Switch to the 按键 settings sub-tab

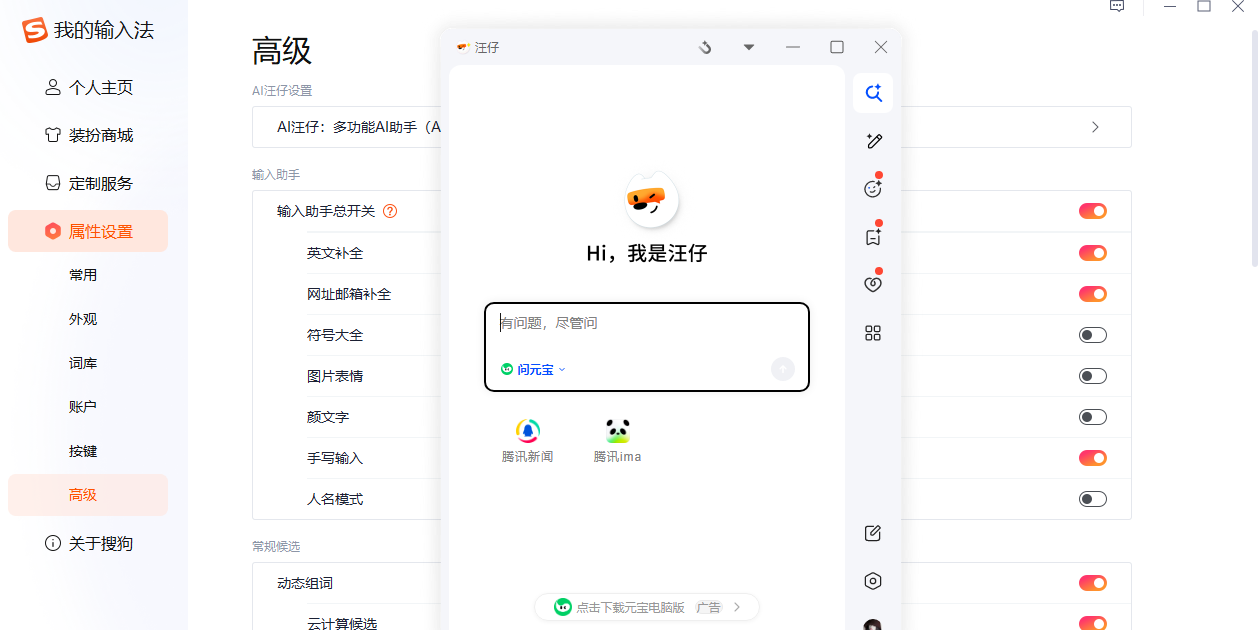pyautogui.click(x=83, y=451)
